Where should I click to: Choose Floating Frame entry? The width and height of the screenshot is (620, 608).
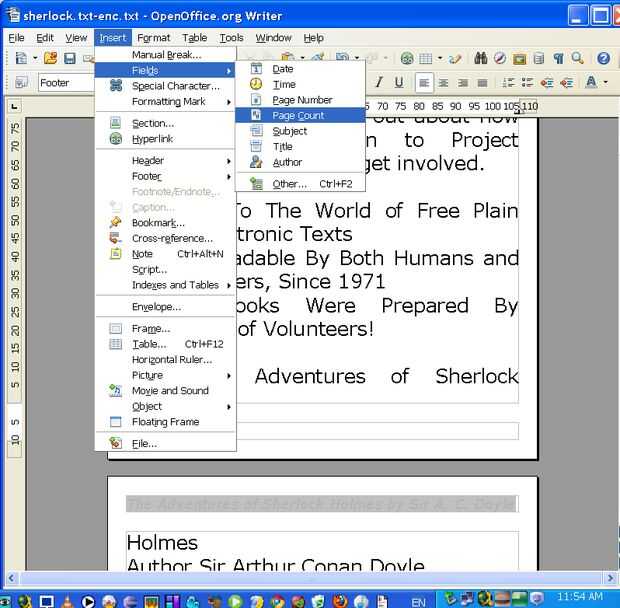pos(165,422)
